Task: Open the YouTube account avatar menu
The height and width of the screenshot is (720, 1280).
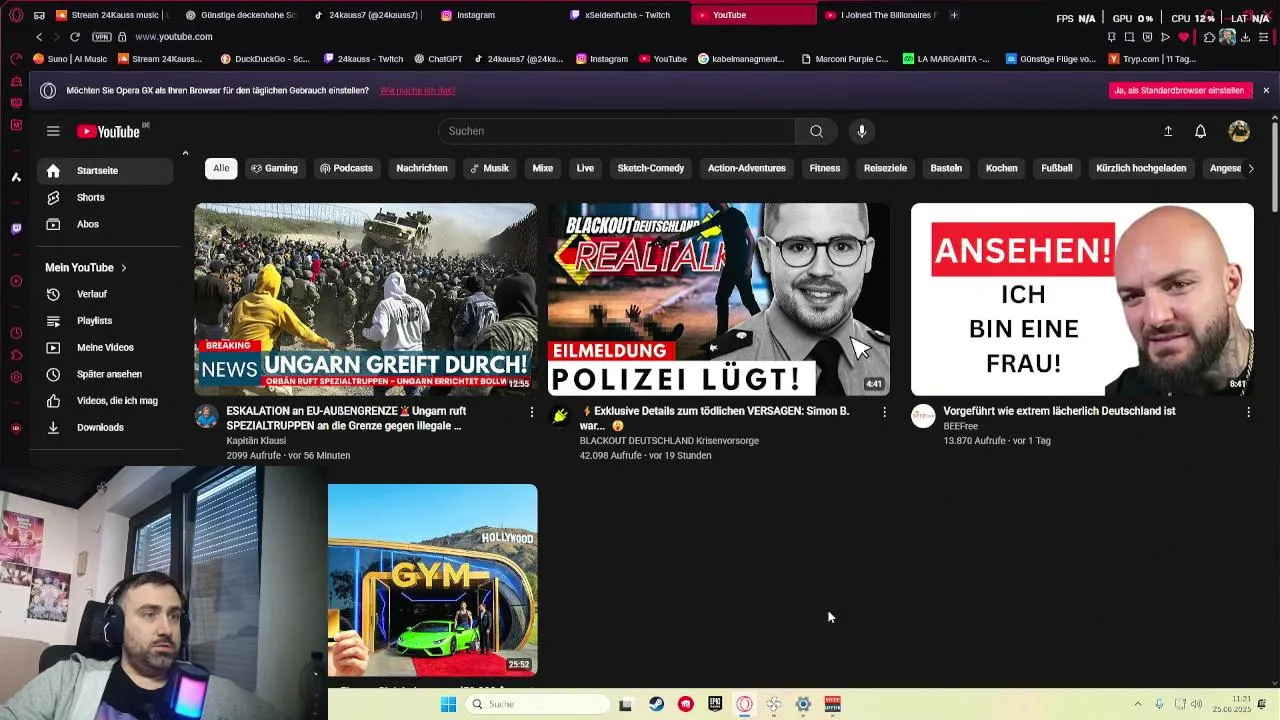Action: (1239, 131)
